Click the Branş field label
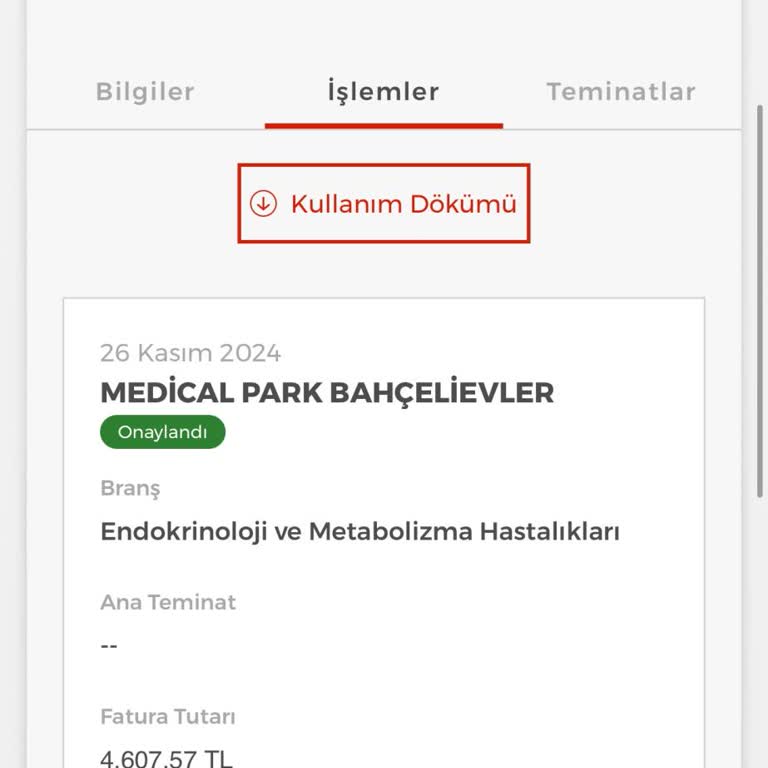 pyautogui.click(x=130, y=488)
